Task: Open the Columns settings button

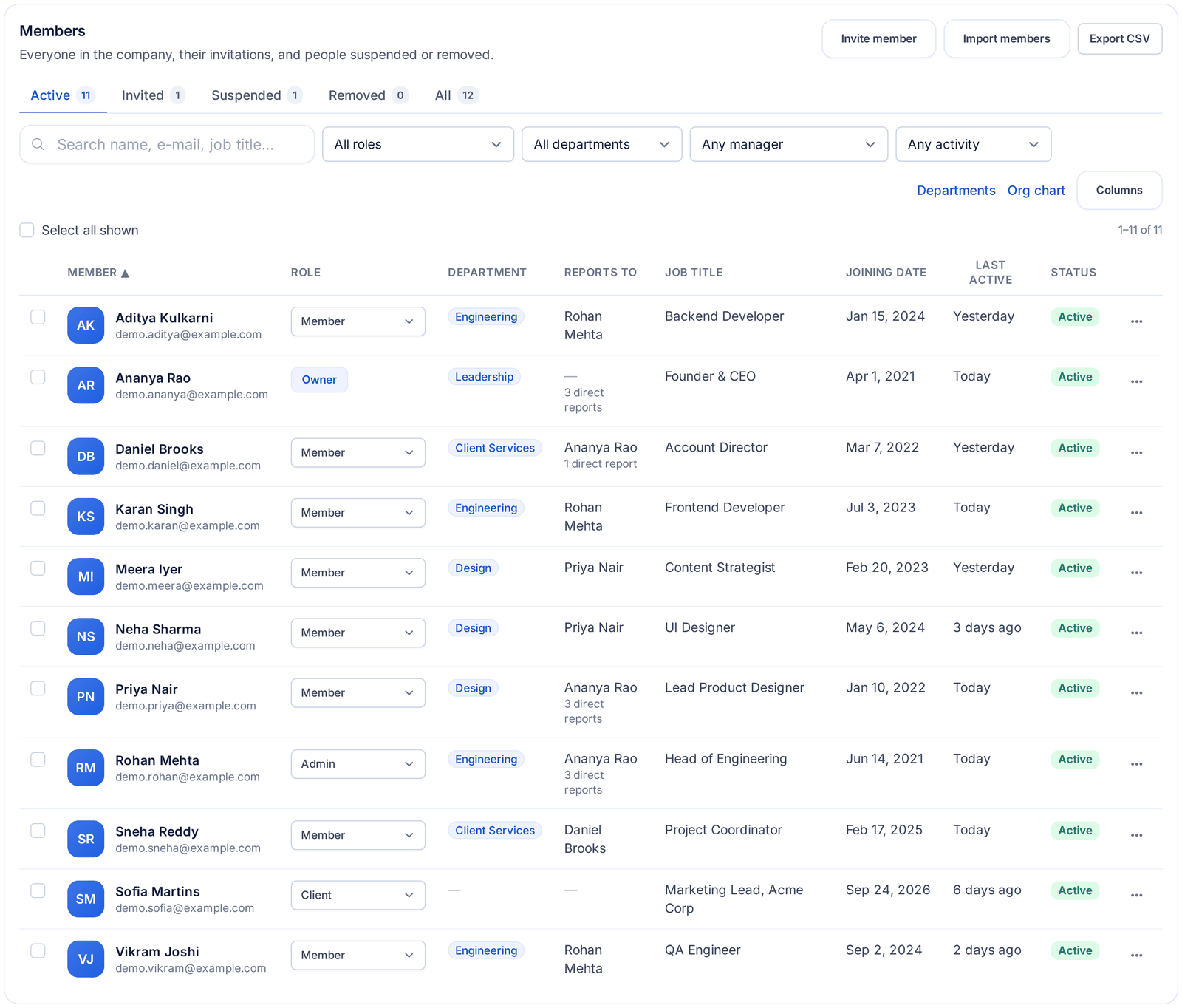Action: point(1119,191)
